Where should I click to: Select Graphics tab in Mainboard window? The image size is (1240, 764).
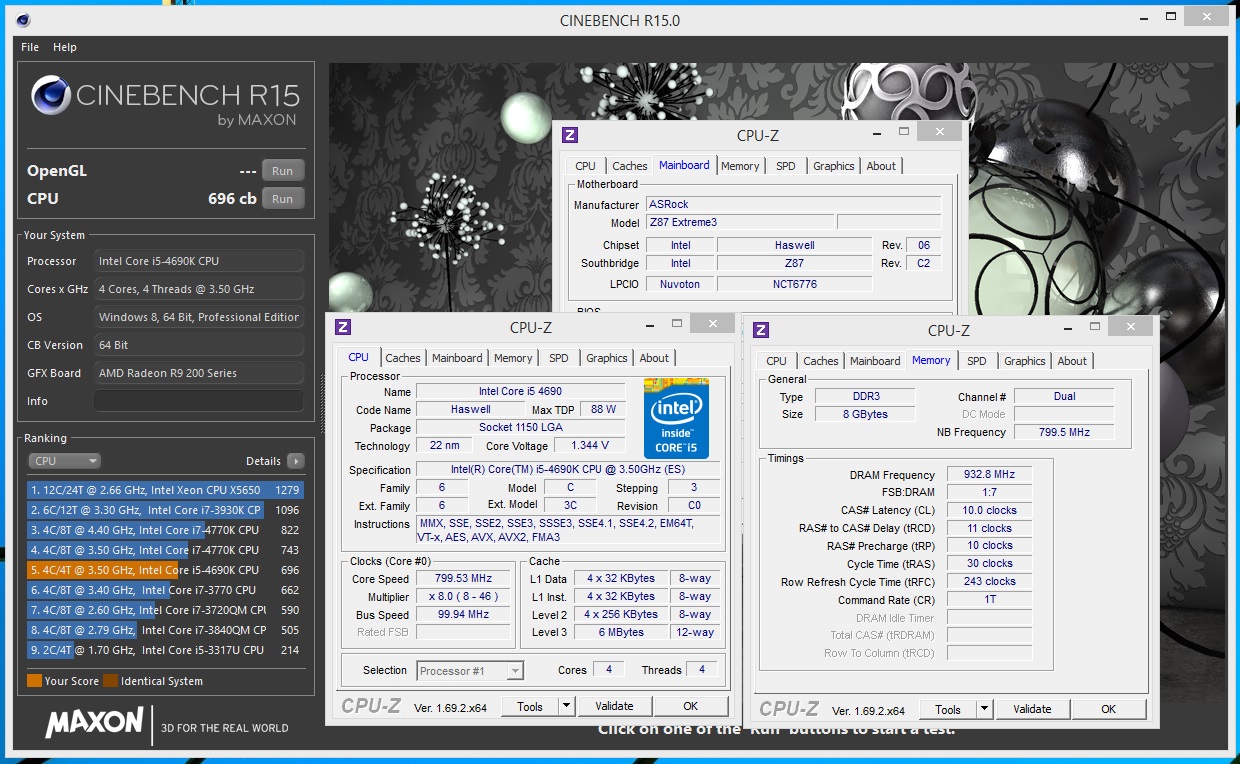point(834,166)
